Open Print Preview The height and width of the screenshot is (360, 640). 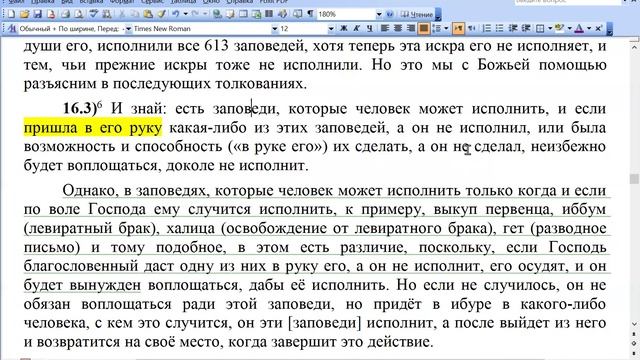click(78, 14)
